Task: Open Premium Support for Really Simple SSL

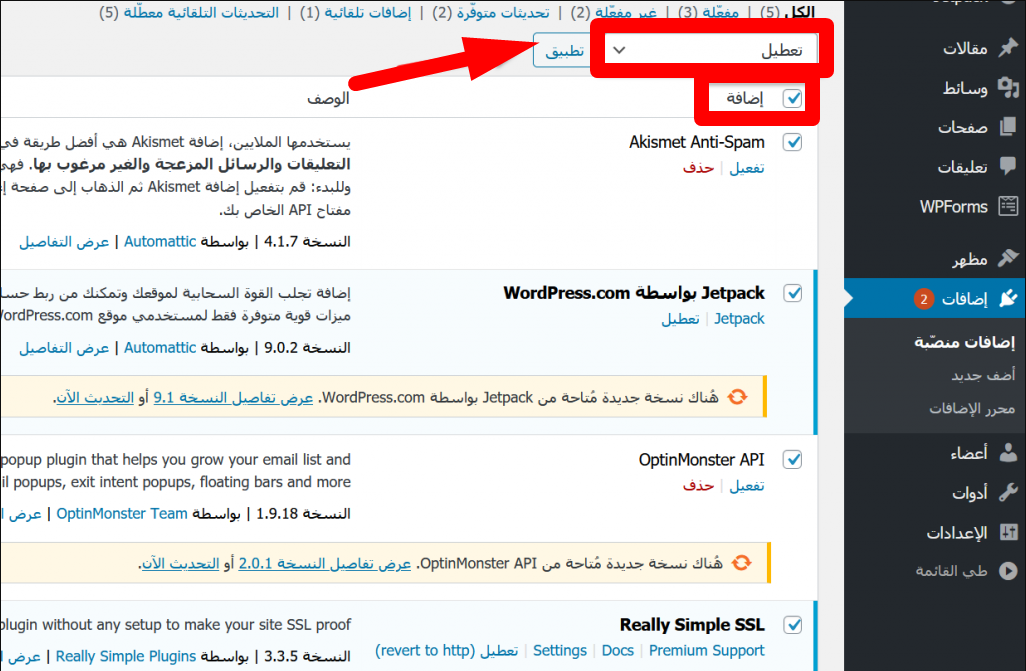Action: pyautogui.click(x=707, y=651)
